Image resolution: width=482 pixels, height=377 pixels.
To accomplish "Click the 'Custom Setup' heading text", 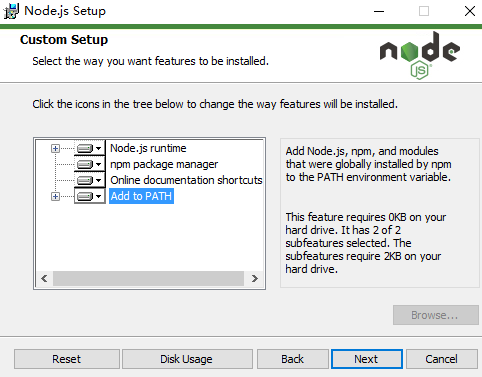I will click(64, 40).
